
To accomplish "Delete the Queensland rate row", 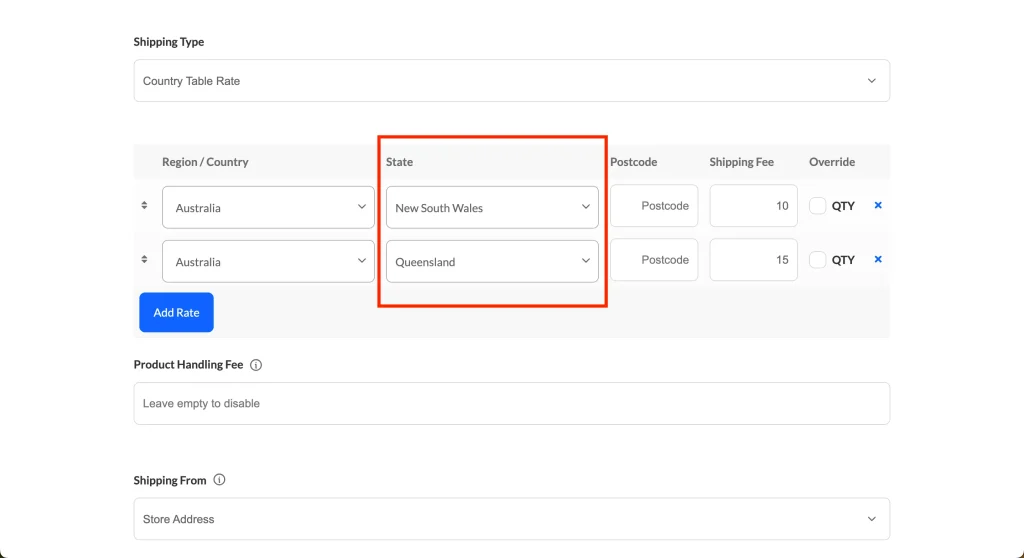I will (878, 259).
